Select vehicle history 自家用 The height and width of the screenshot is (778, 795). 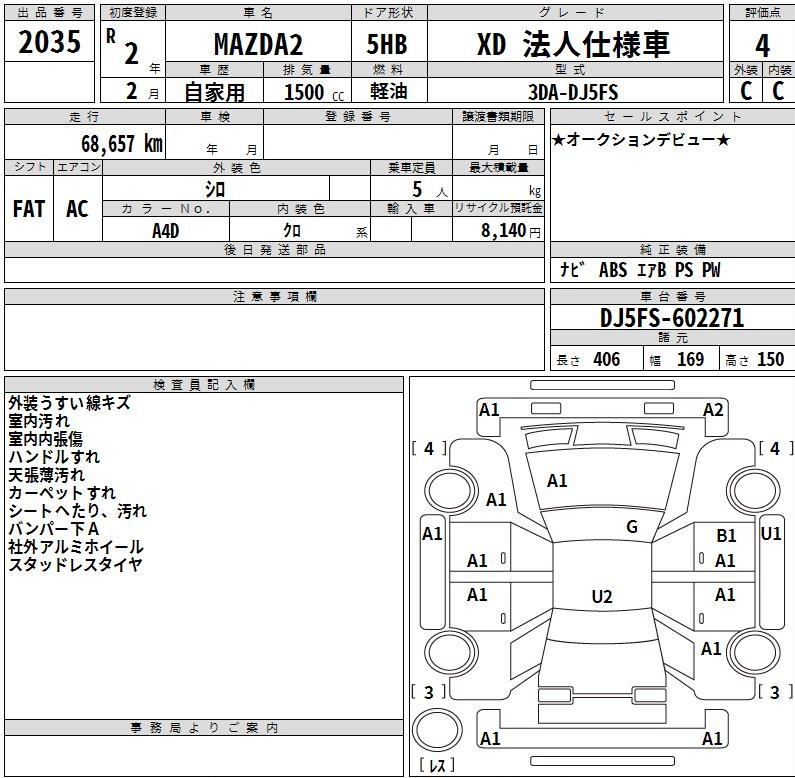pyautogui.click(x=214, y=92)
